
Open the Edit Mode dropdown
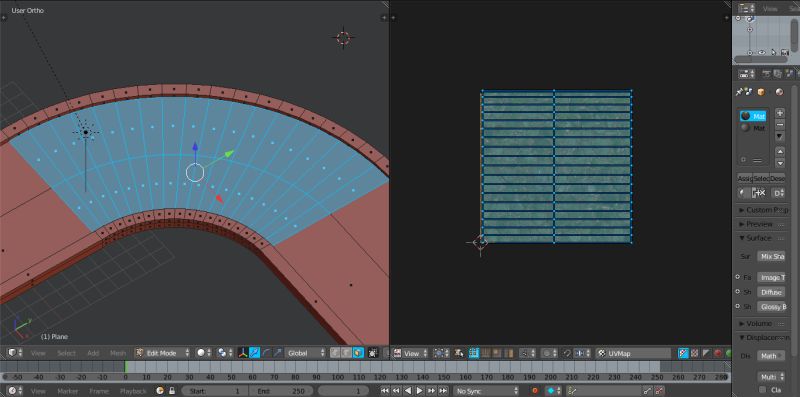pos(163,353)
